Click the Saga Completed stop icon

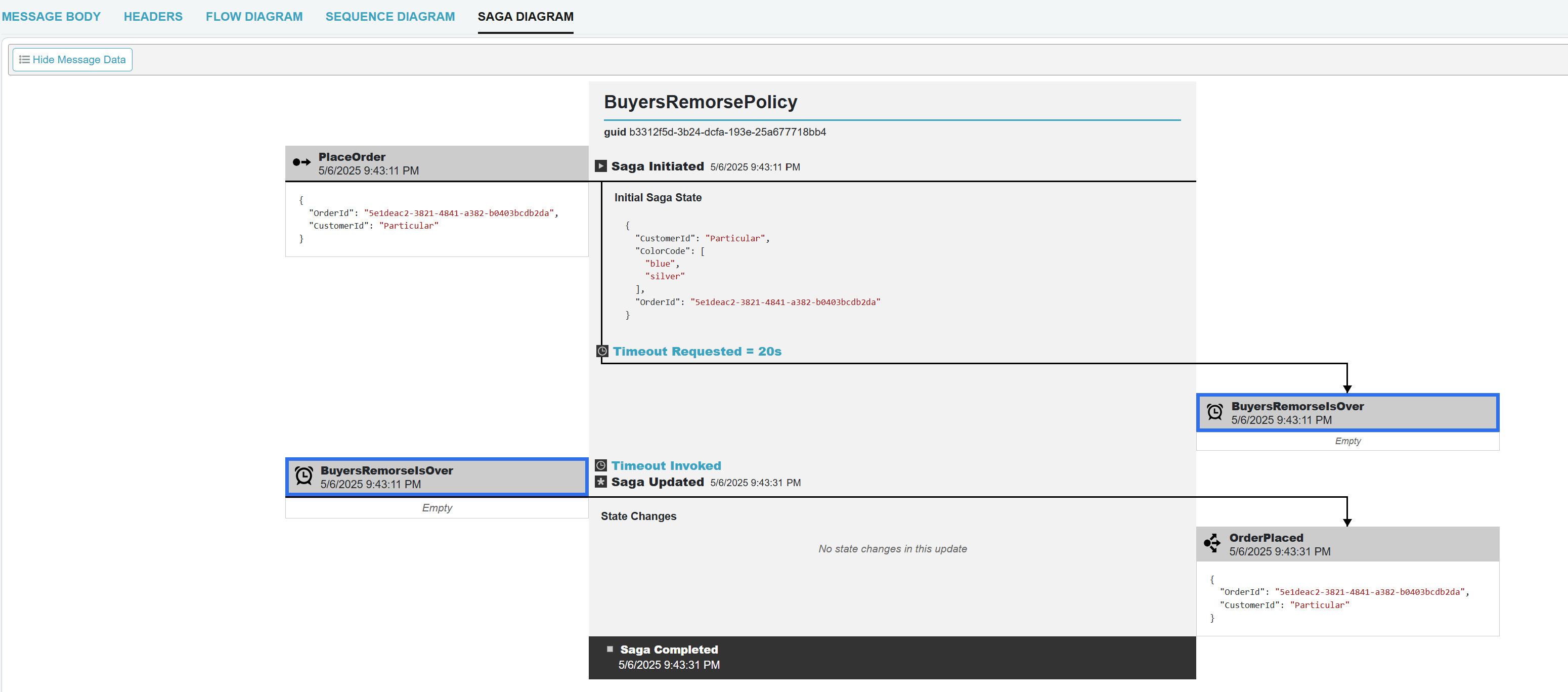click(609, 650)
